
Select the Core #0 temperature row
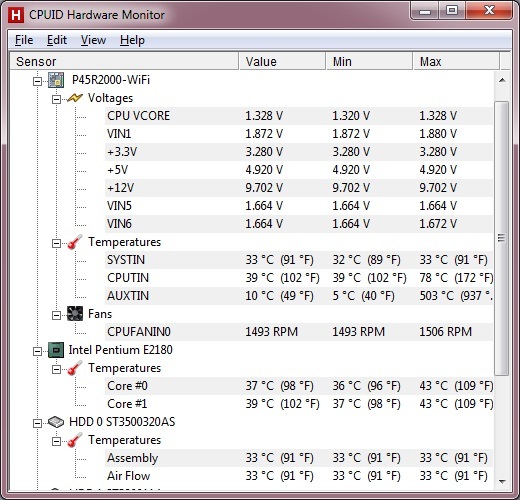pos(299,386)
